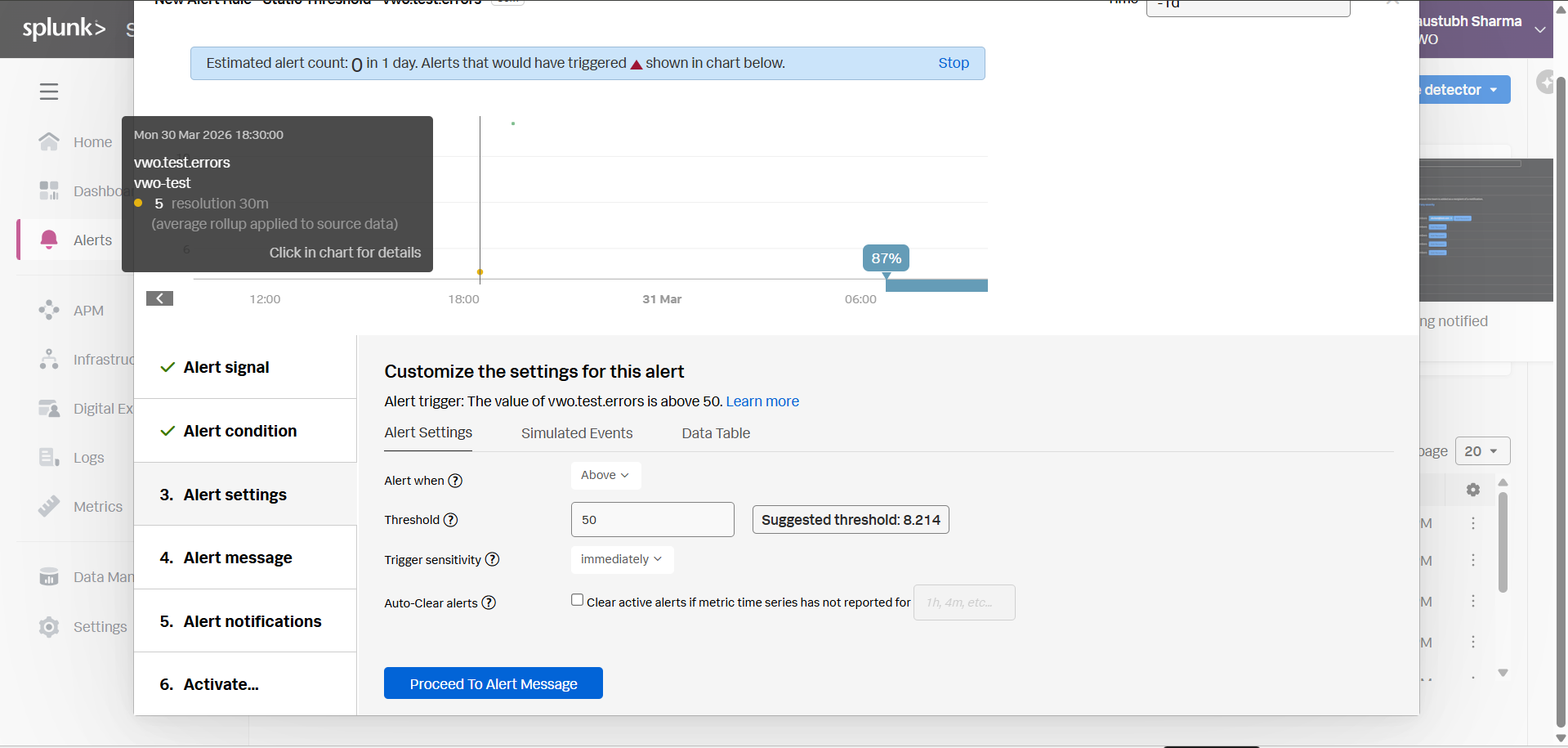Open the Digital Experience sidebar icon
The height and width of the screenshot is (748, 1568).
coord(49,408)
